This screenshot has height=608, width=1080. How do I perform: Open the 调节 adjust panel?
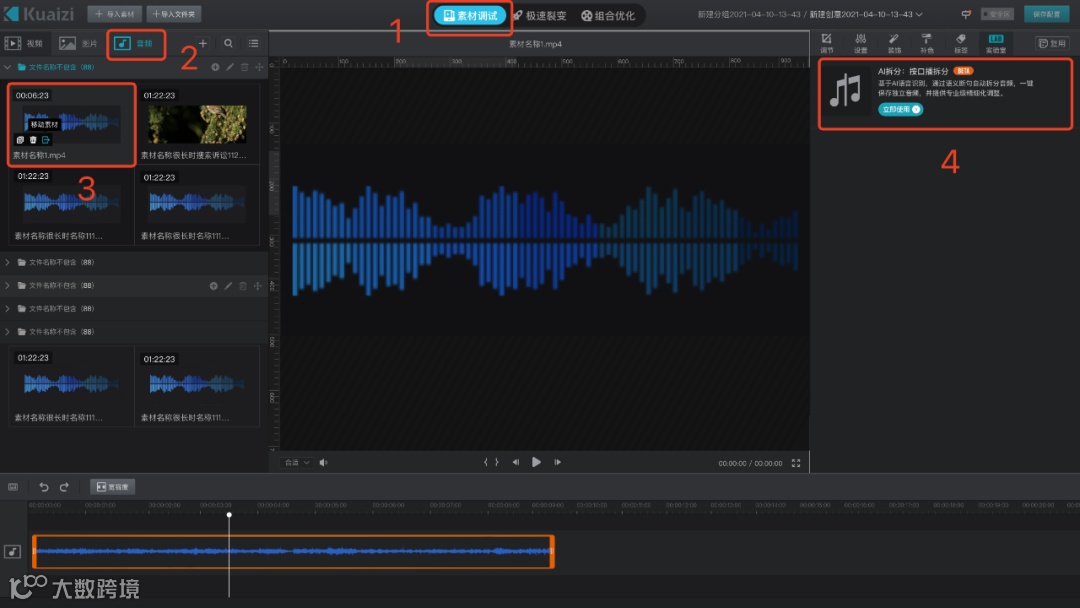(827, 43)
